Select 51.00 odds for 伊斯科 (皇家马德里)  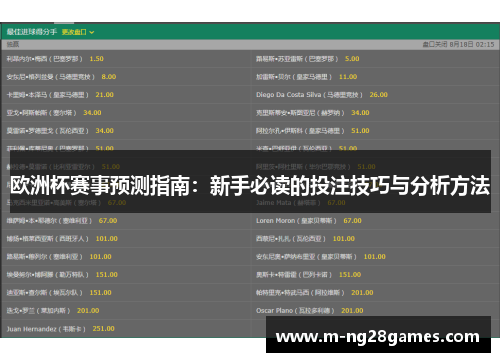[360, 131]
